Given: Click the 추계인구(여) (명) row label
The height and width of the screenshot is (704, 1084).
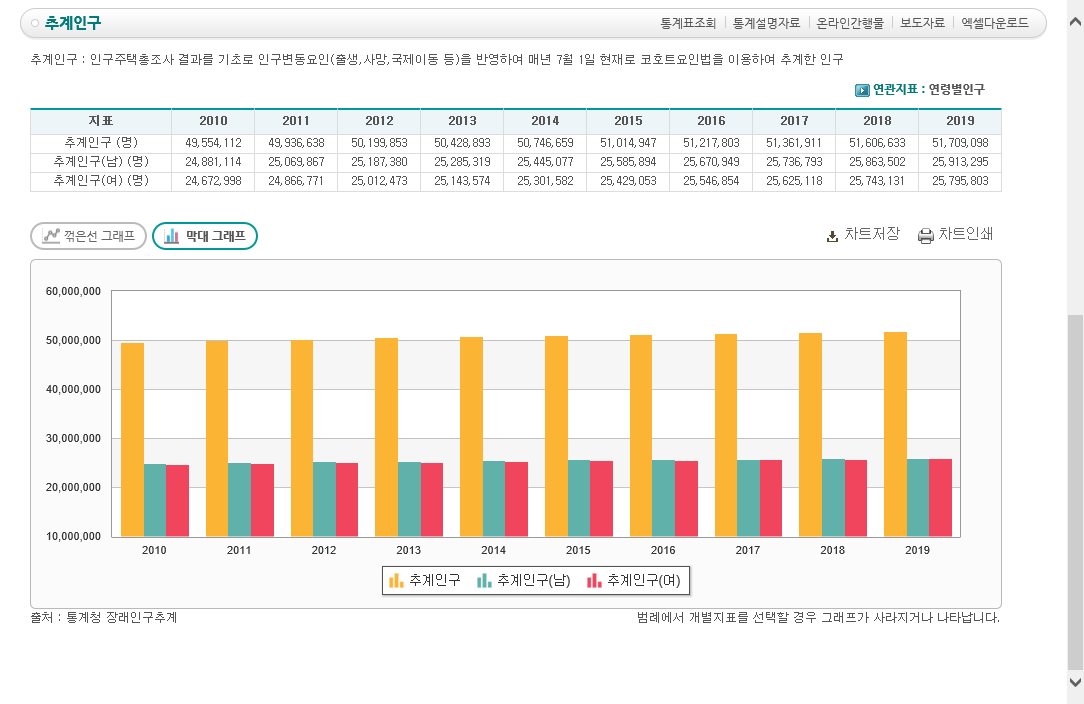Looking at the screenshot, I should [x=101, y=180].
